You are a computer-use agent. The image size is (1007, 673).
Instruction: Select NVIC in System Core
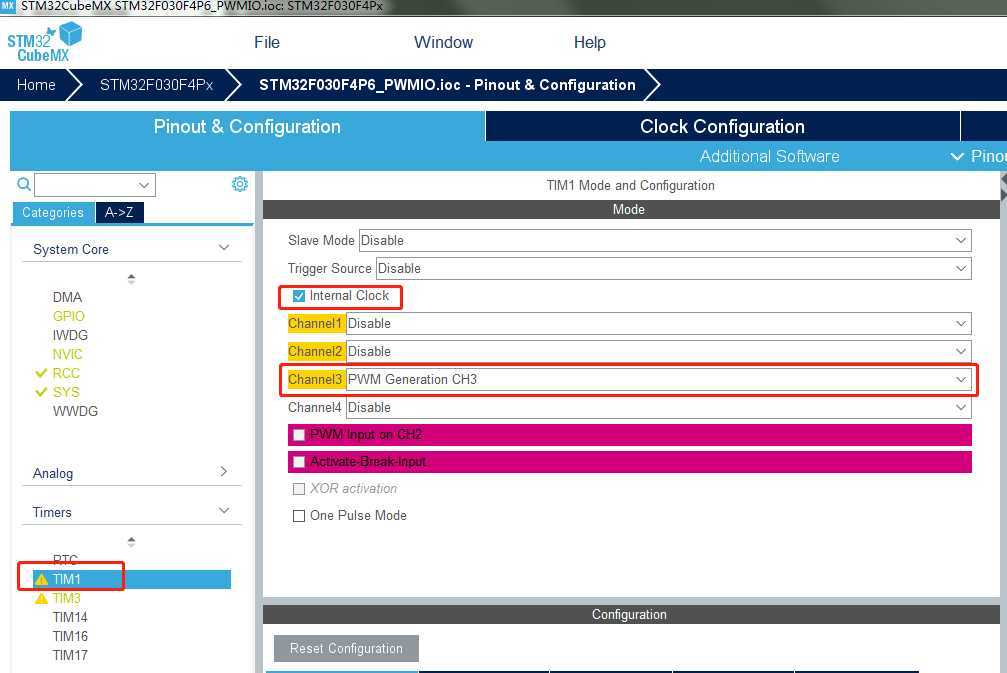[x=67, y=354]
